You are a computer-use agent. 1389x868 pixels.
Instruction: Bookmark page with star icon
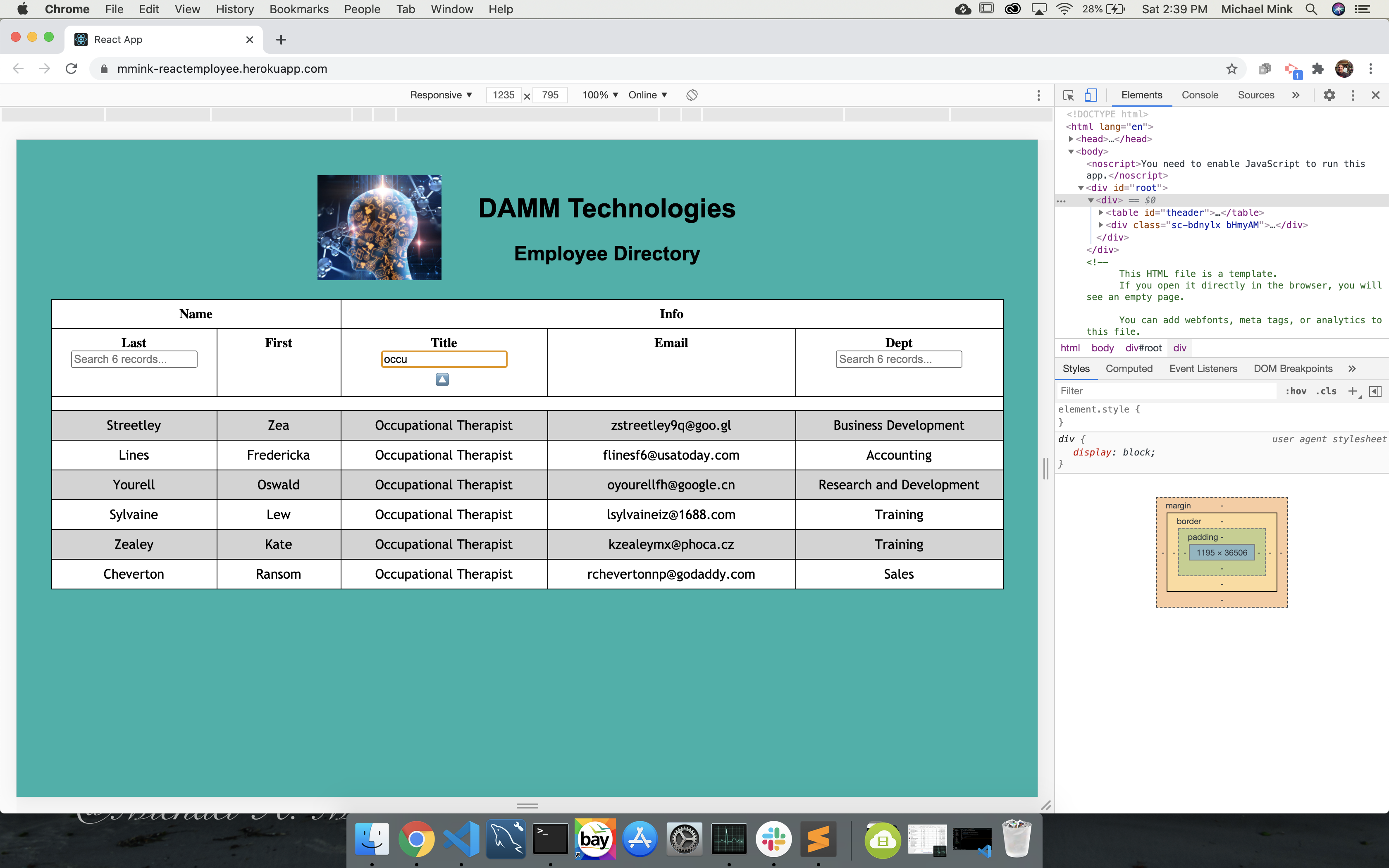[1232, 69]
